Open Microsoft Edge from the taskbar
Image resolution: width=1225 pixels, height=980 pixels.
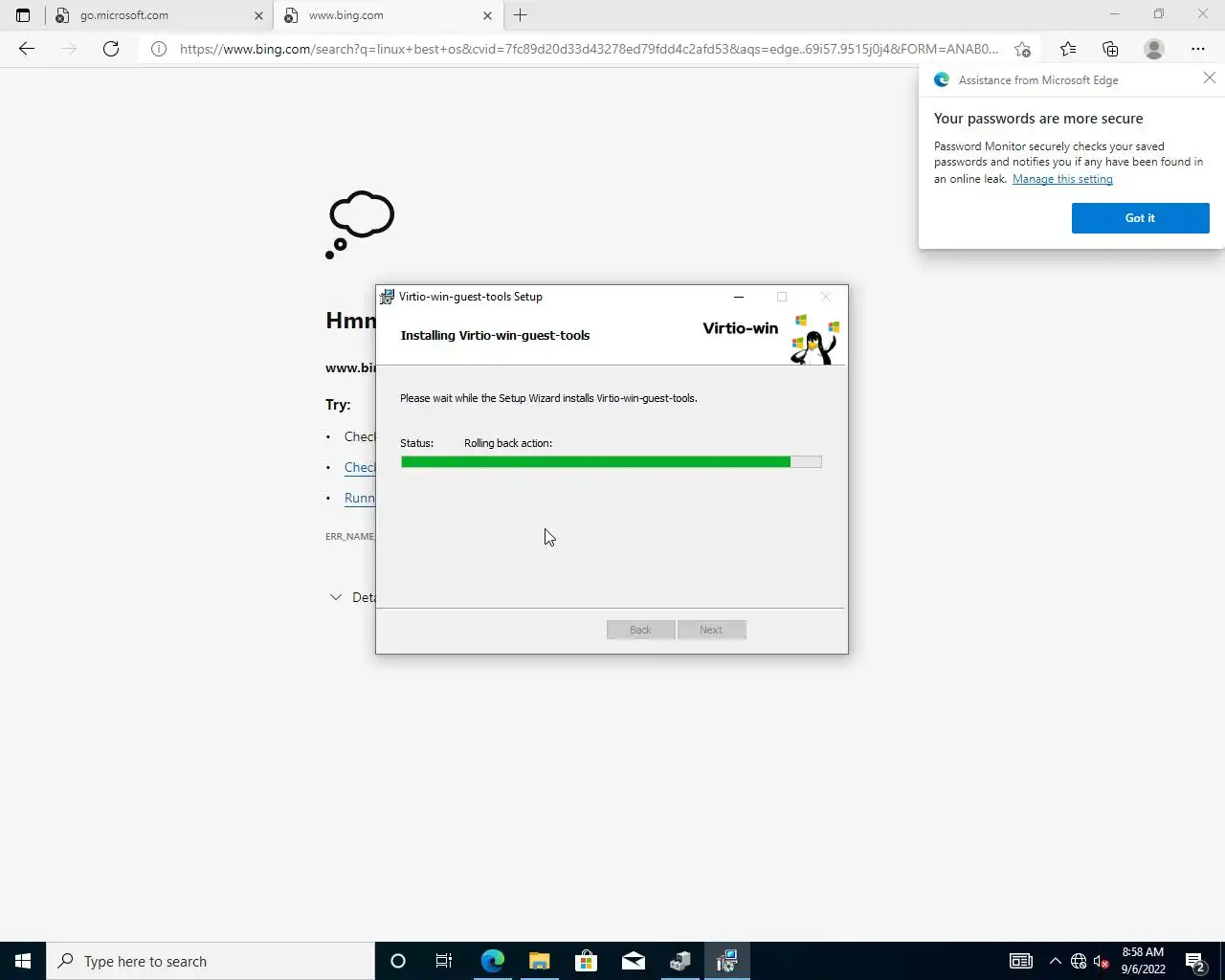(492, 961)
